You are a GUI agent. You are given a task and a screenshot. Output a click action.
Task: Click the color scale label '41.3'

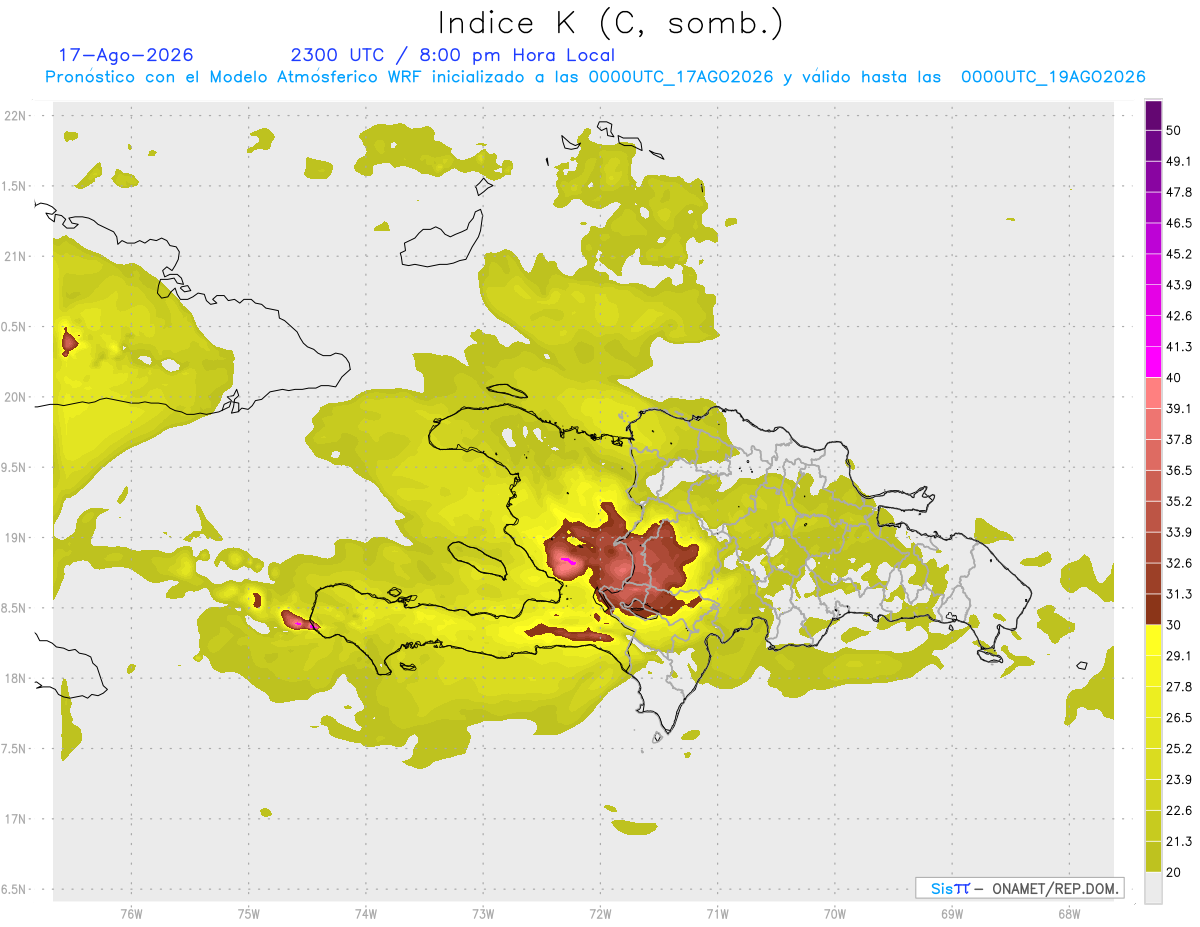point(1179,347)
